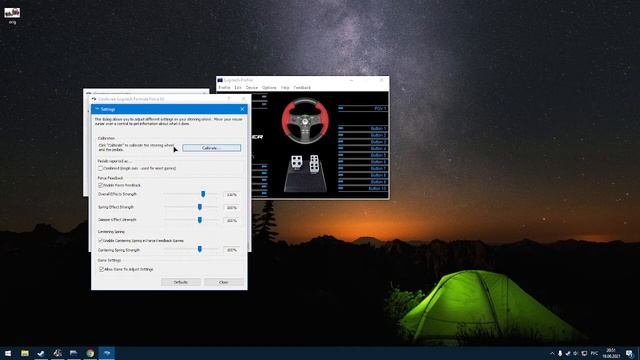Click the help question mark in Formula Force dialog
The width and height of the screenshot is (640, 360).
point(229,99)
